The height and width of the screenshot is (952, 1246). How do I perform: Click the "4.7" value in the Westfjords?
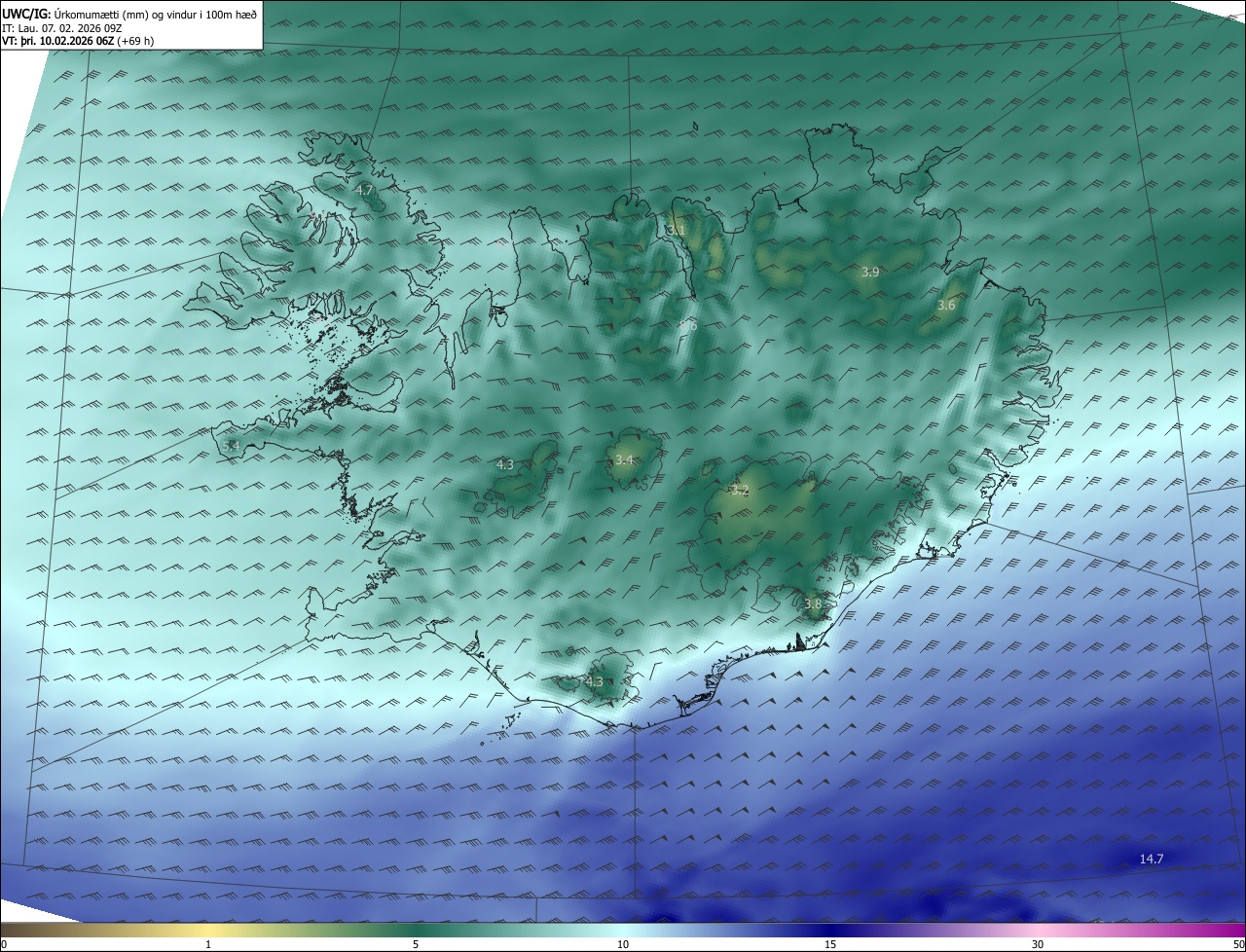364,190
